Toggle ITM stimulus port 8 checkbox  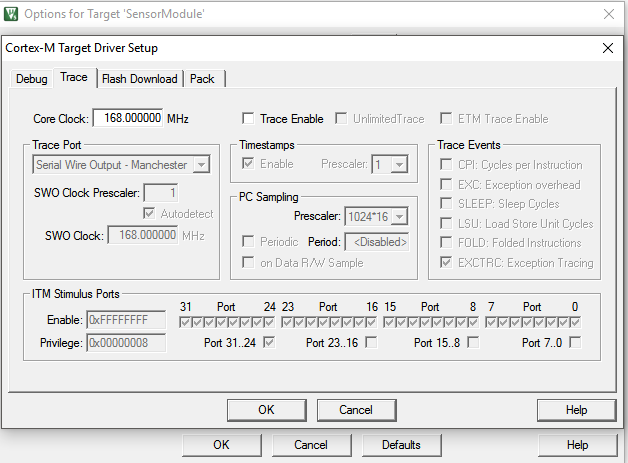(x=473, y=322)
